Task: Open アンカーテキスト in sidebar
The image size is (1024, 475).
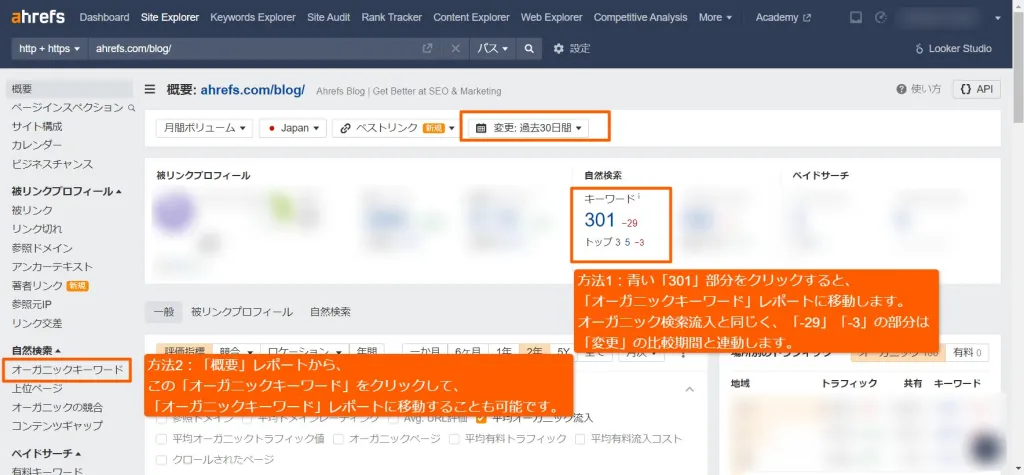Action: click(52, 267)
